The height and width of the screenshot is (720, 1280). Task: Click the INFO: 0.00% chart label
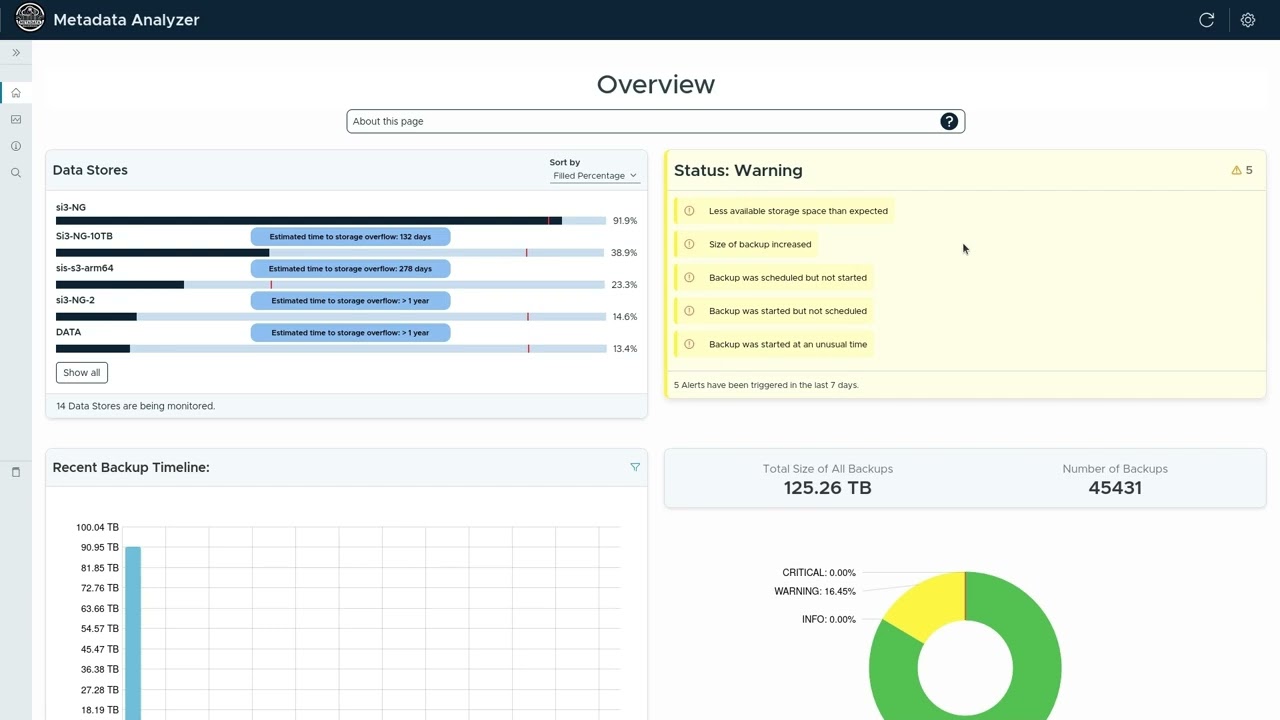pos(829,620)
